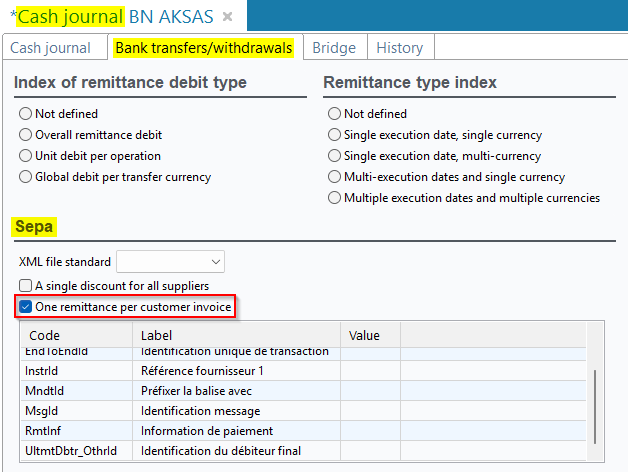
Task: Switch to the Bridge tab
Action: click(333, 48)
